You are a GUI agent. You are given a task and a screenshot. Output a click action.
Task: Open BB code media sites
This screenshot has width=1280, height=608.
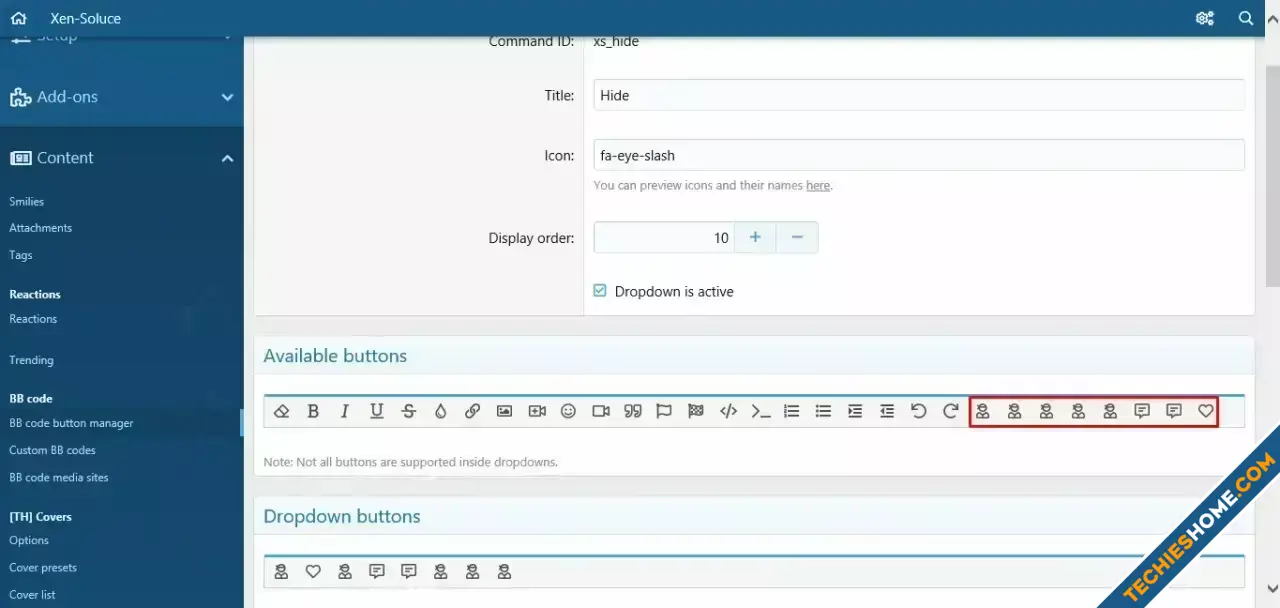coord(59,477)
